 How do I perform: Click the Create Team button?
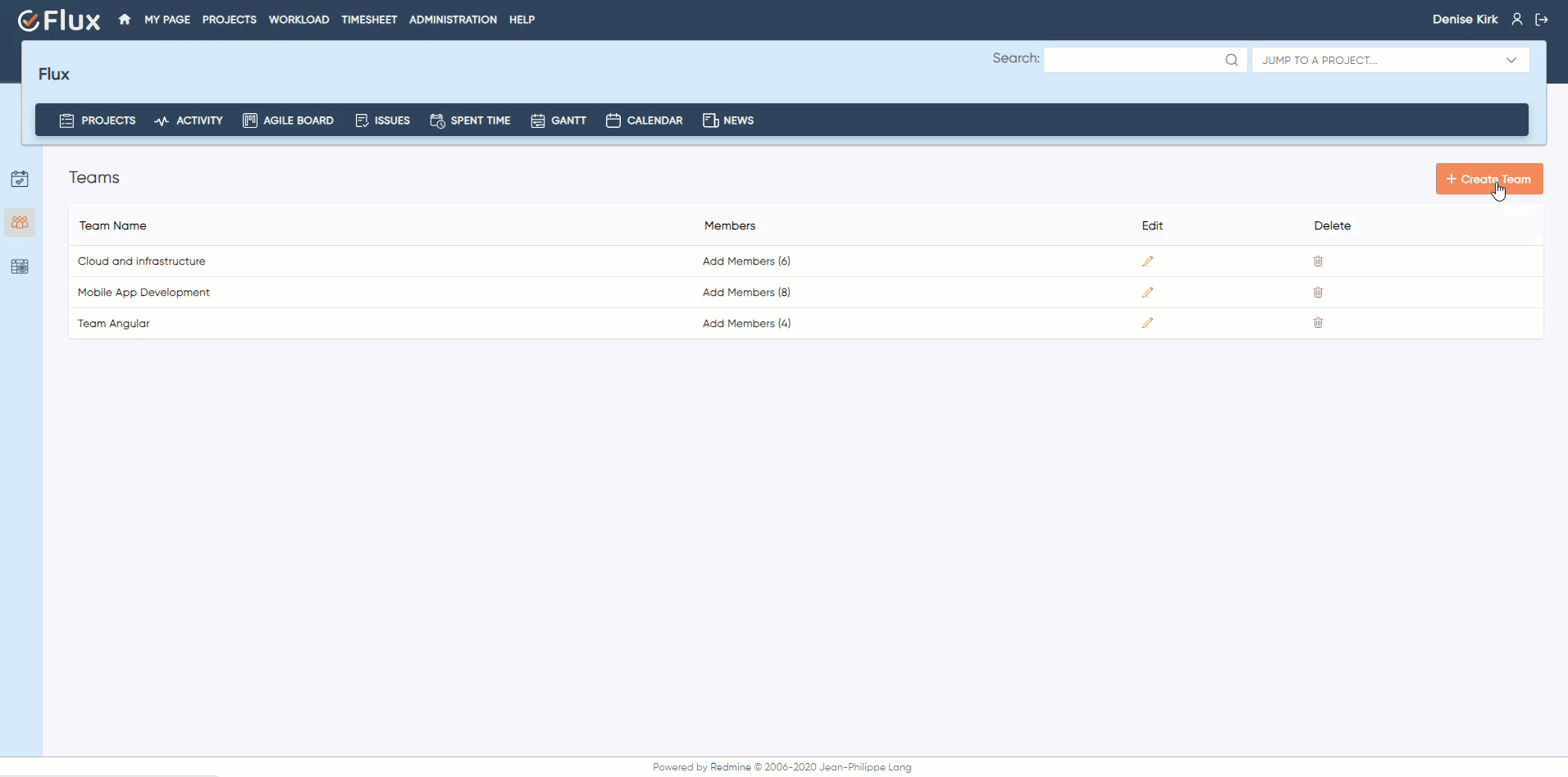pos(1488,178)
